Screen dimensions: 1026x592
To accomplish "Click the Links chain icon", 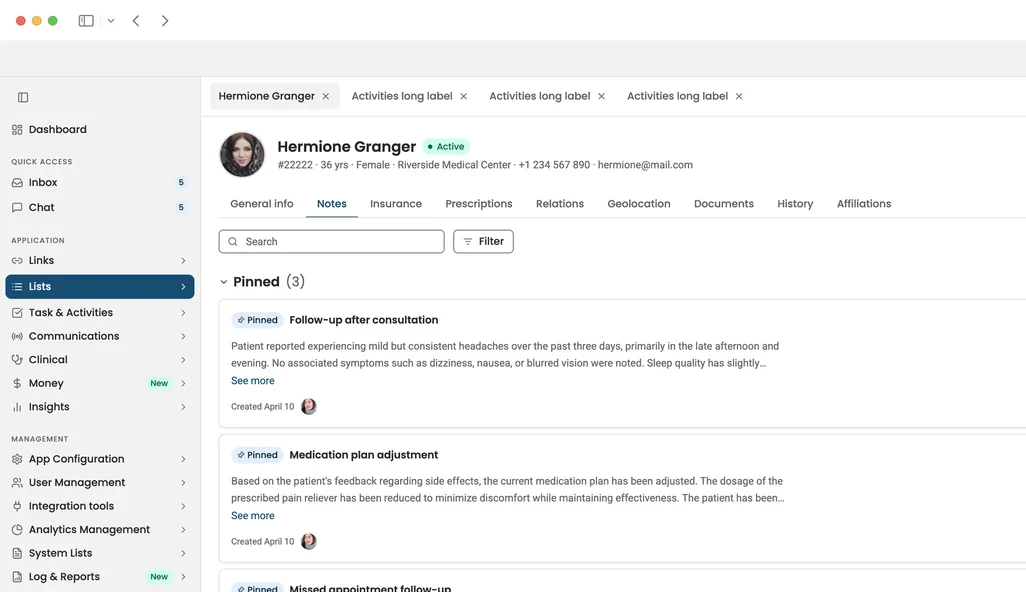I will (x=17, y=260).
